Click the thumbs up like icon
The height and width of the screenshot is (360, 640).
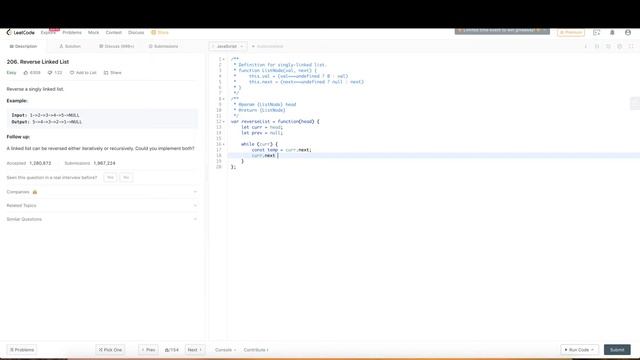[26, 73]
